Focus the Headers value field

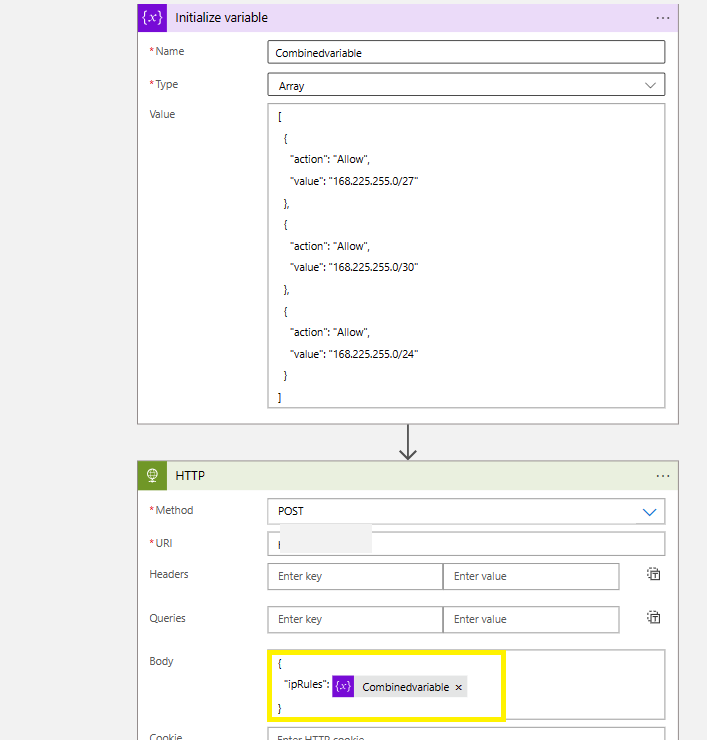click(x=531, y=576)
